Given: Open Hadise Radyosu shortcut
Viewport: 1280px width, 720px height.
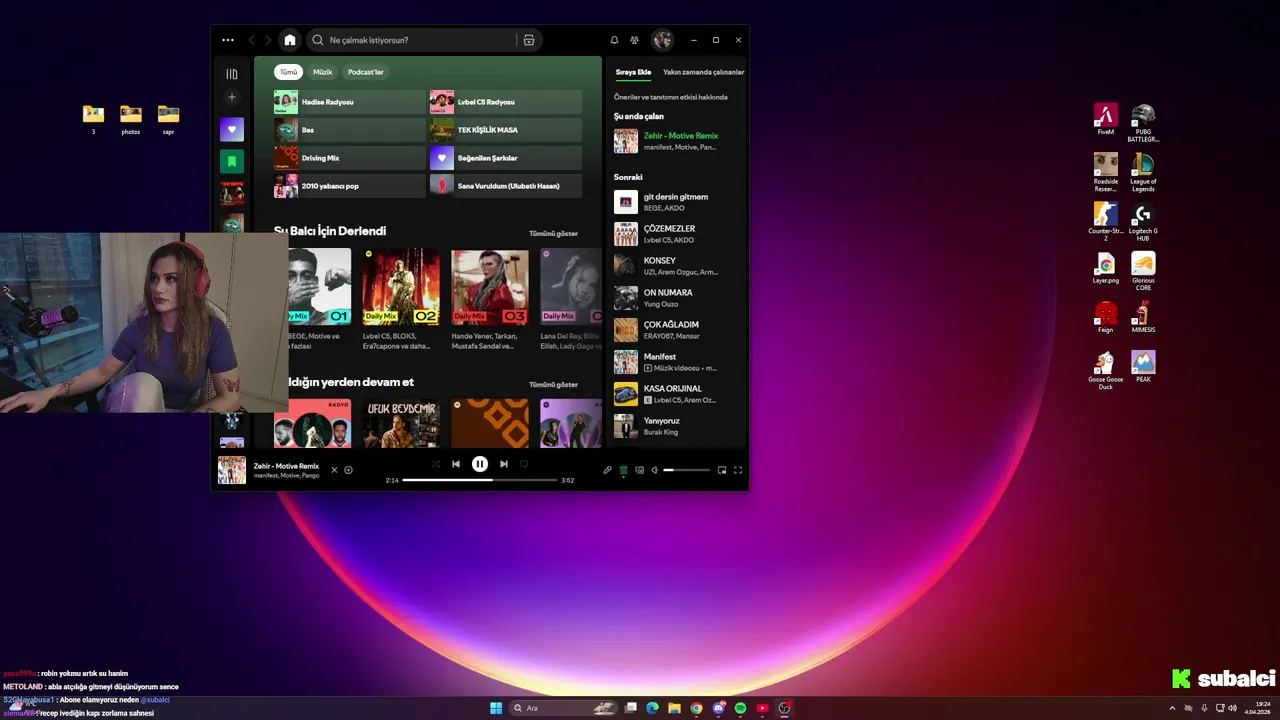Looking at the screenshot, I should tap(350, 102).
